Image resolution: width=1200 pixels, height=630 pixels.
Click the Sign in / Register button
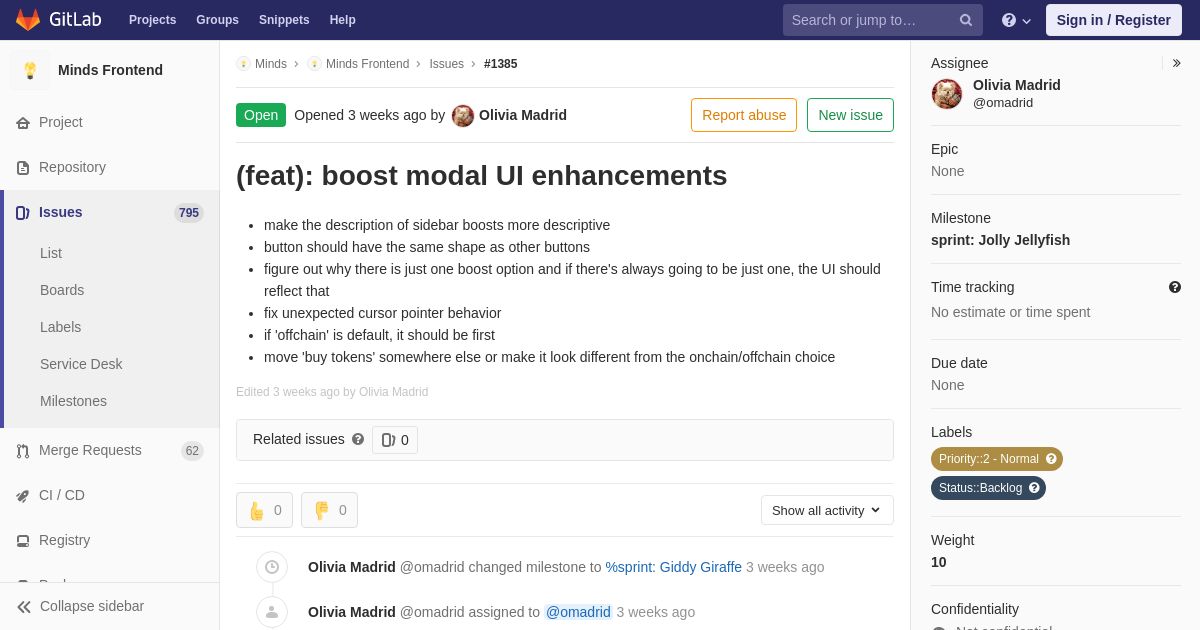tap(1113, 20)
